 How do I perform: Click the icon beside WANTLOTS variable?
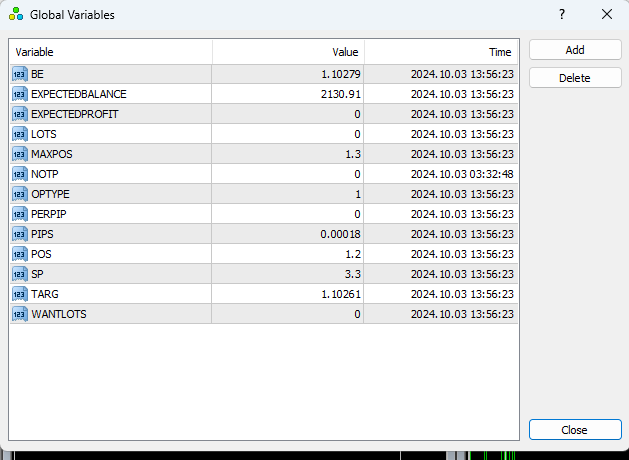pos(20,314)
